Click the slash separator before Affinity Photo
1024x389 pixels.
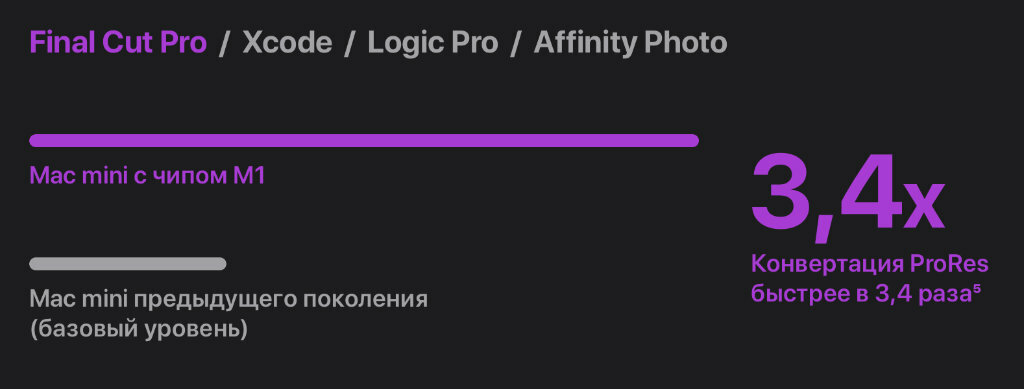[516, 44]
